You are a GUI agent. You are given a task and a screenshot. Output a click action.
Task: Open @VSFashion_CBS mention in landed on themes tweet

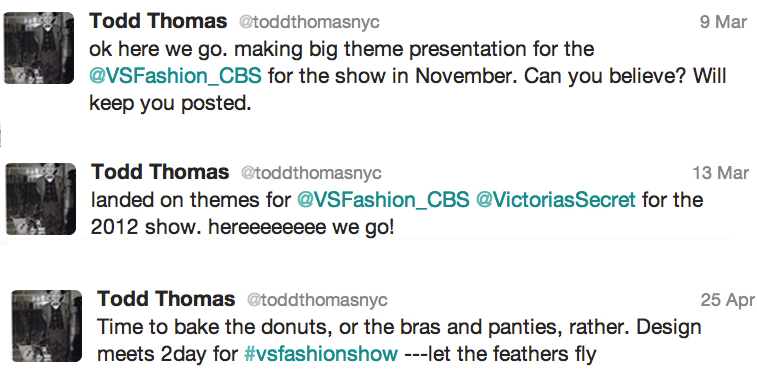coord(383,200)
